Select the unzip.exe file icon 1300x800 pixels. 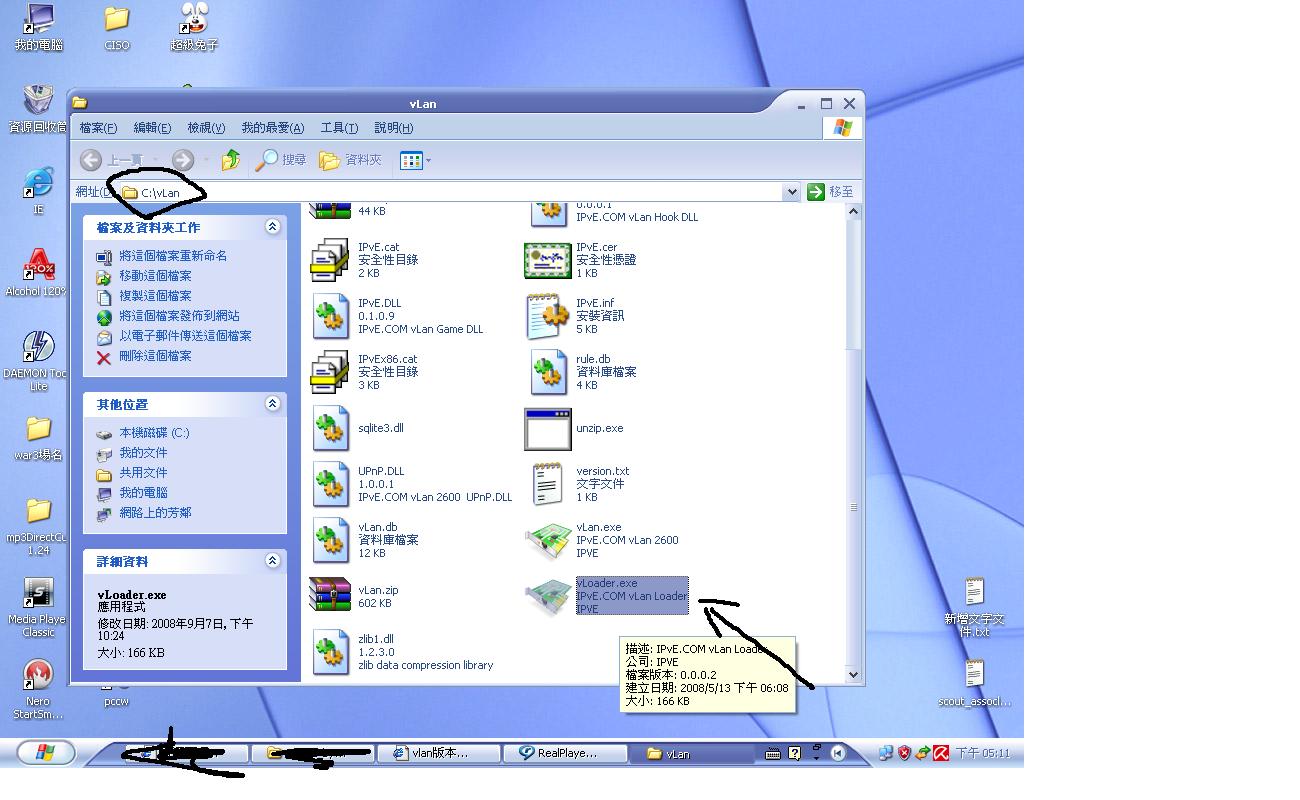(548, 429)
